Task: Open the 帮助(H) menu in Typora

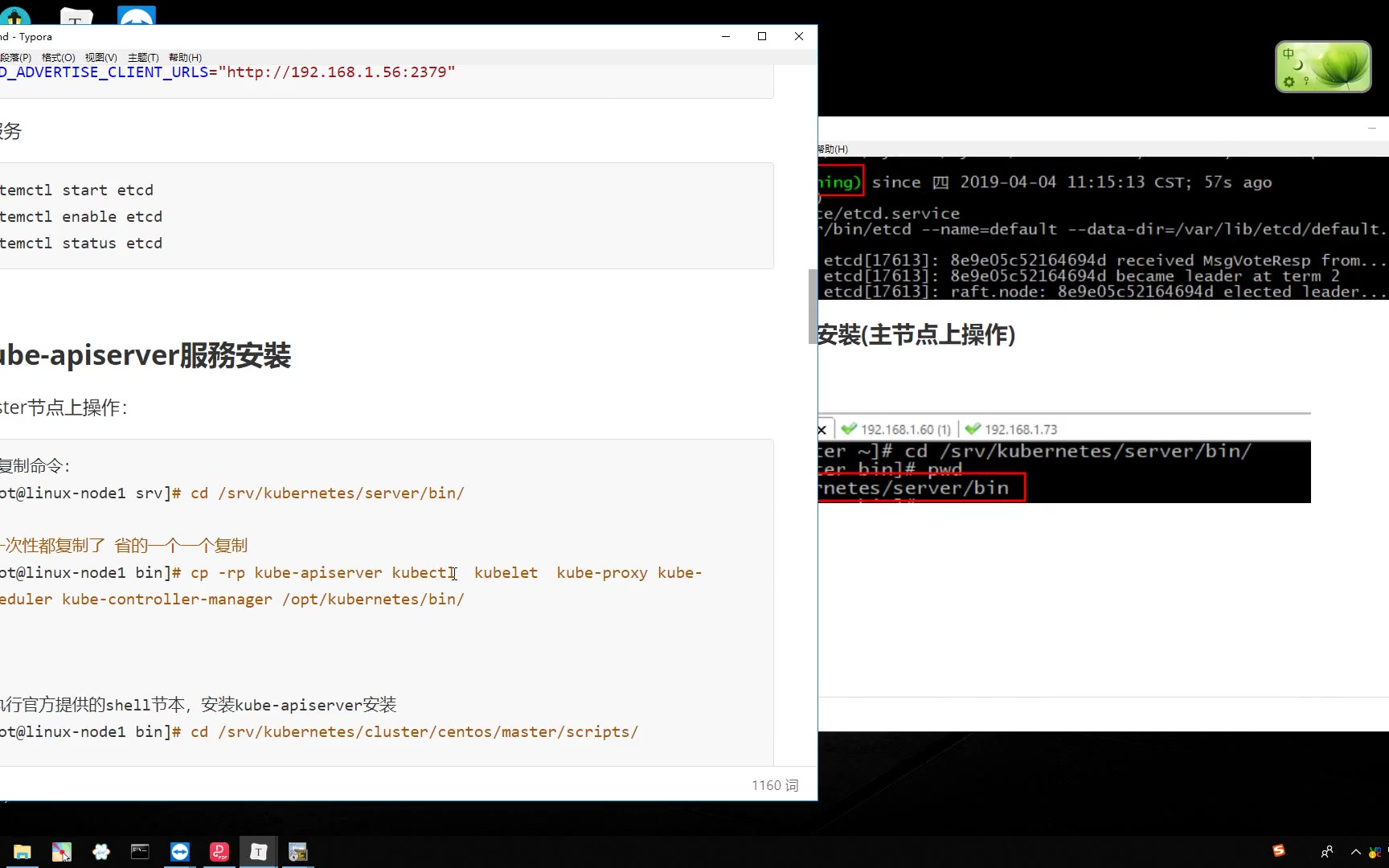Action: (185, 58)
